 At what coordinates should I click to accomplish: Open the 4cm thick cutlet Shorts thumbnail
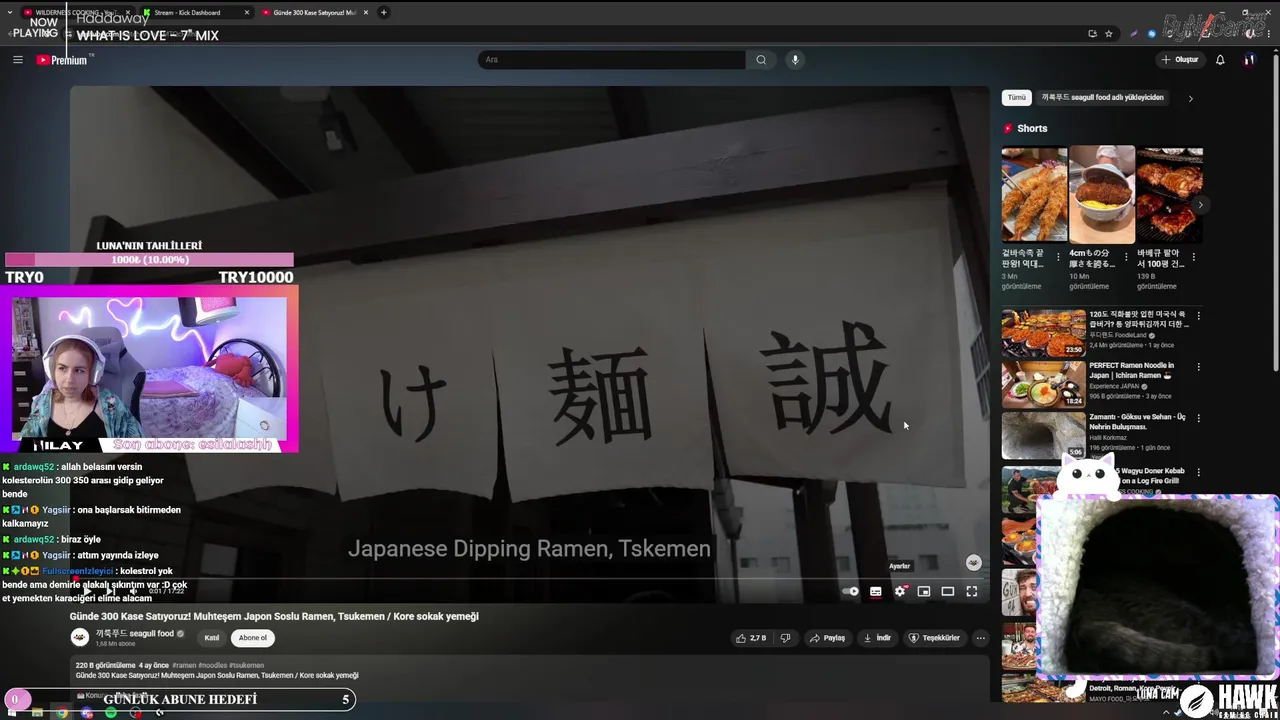coord(1102,194)
